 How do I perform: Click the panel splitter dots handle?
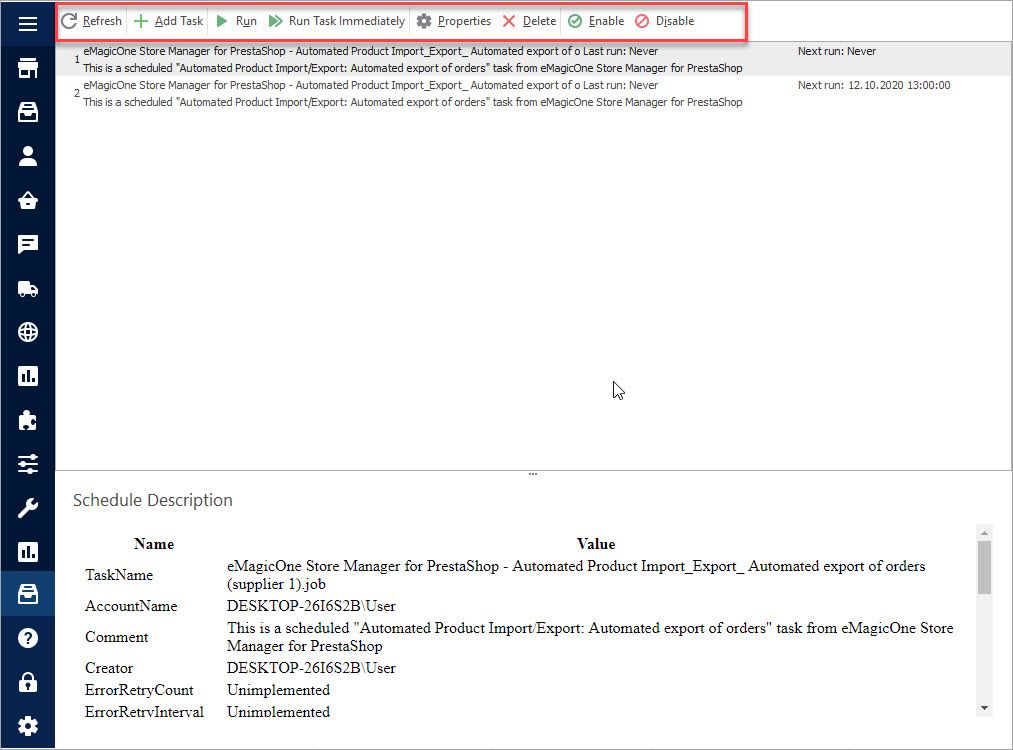point(533,474)
